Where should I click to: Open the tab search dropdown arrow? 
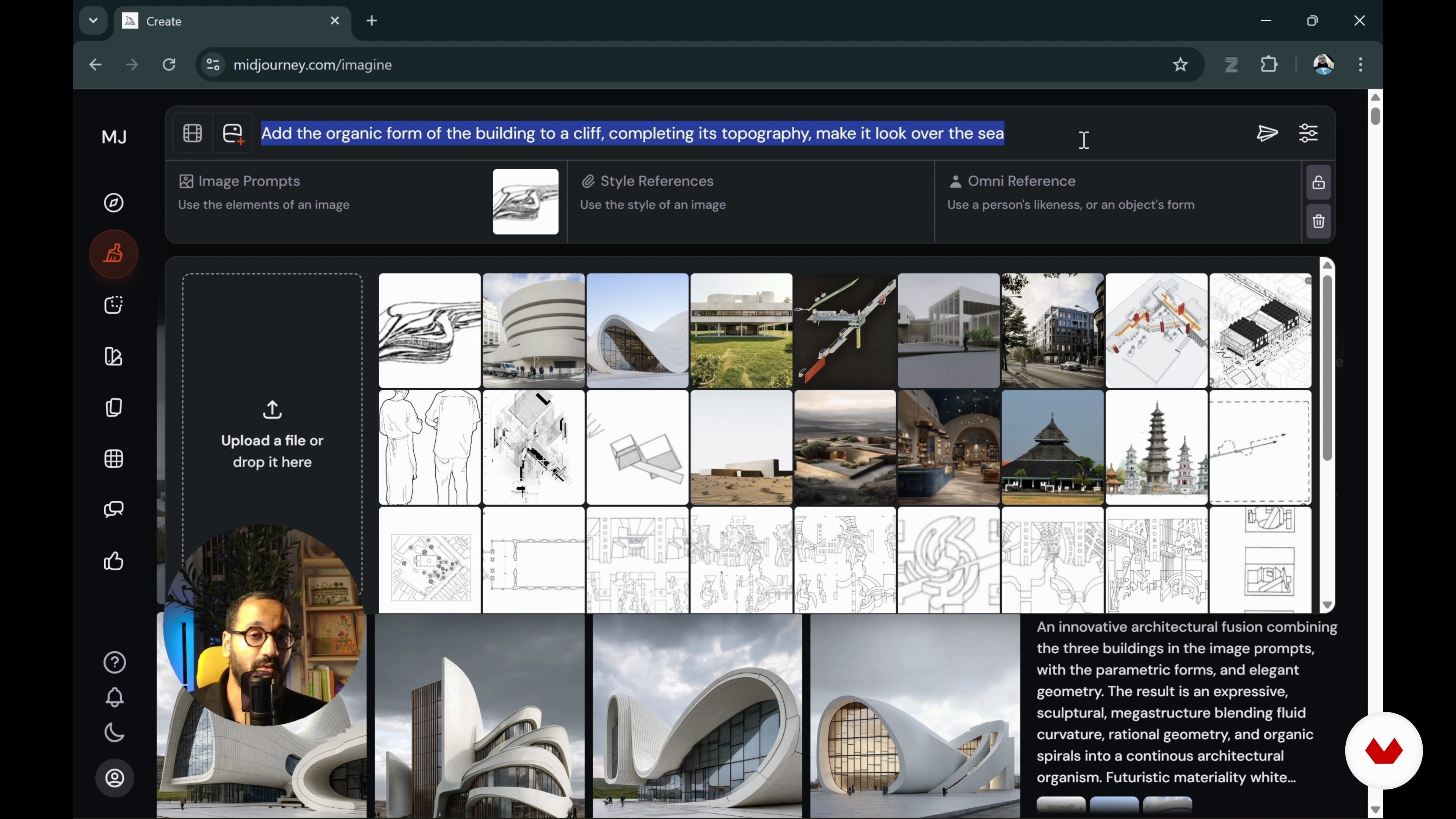pos(93,21)
